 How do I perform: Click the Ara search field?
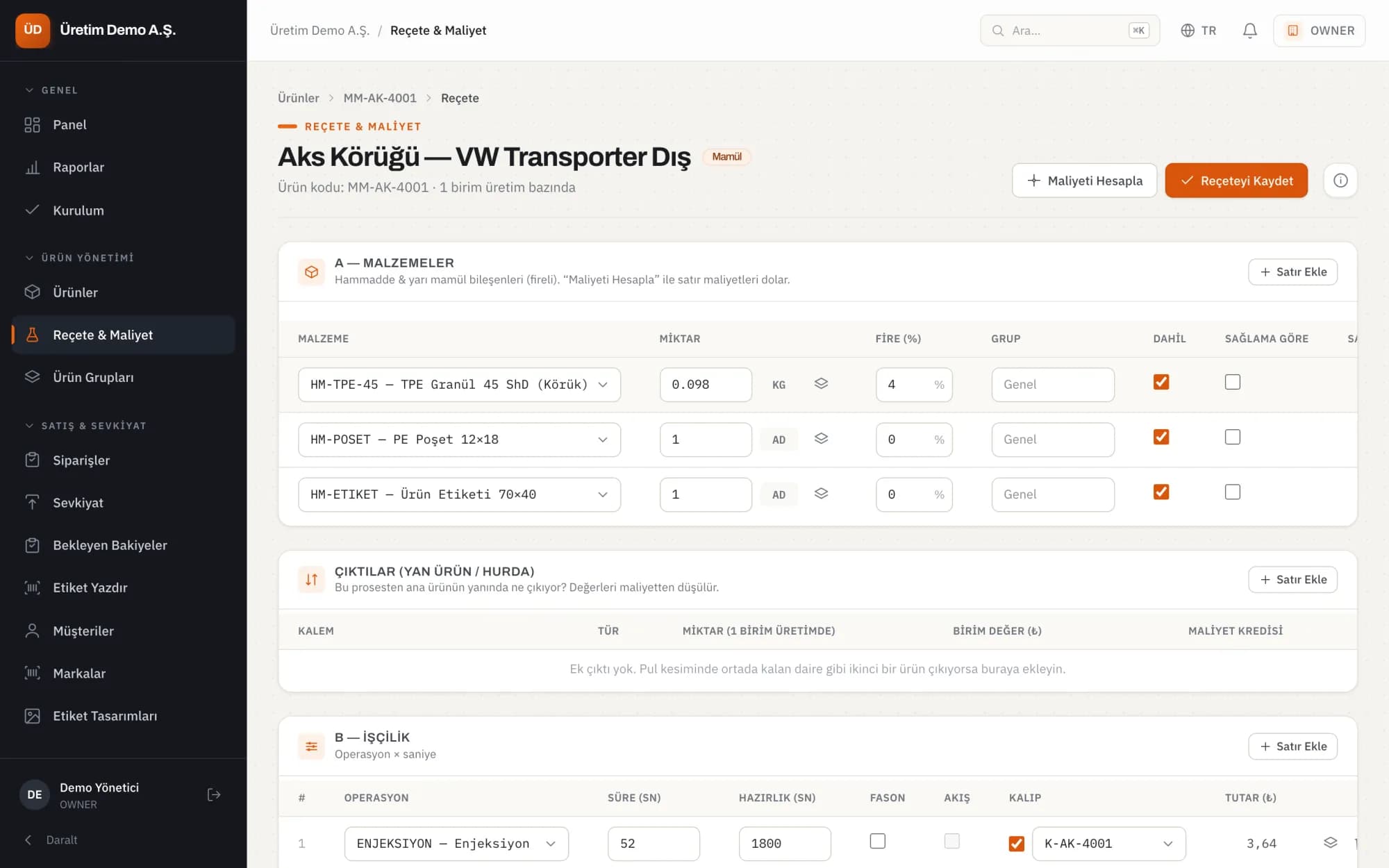click(x=1070, y=31)
